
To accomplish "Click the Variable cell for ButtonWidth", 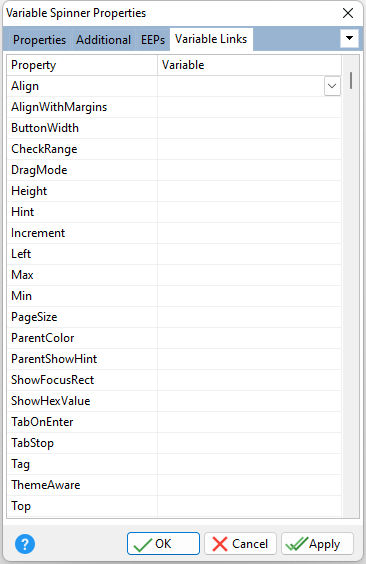I will 249,128.
